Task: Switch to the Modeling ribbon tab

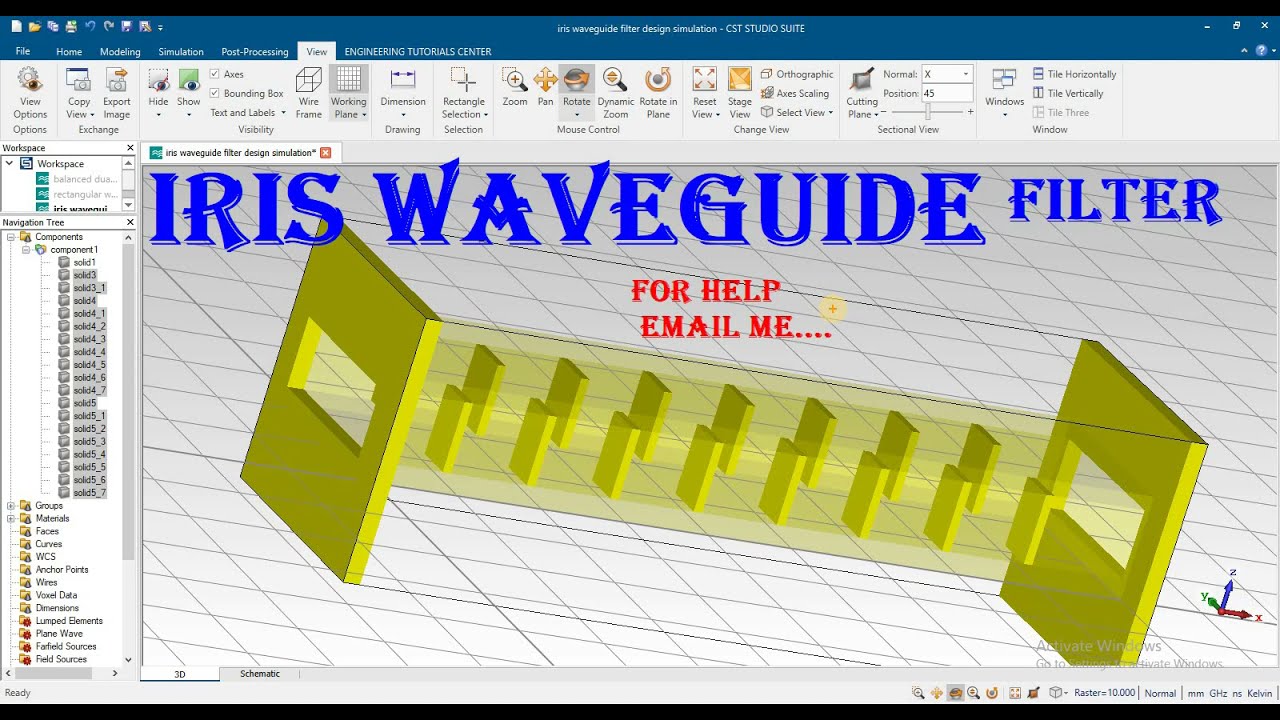Action: tap(120, 51)
